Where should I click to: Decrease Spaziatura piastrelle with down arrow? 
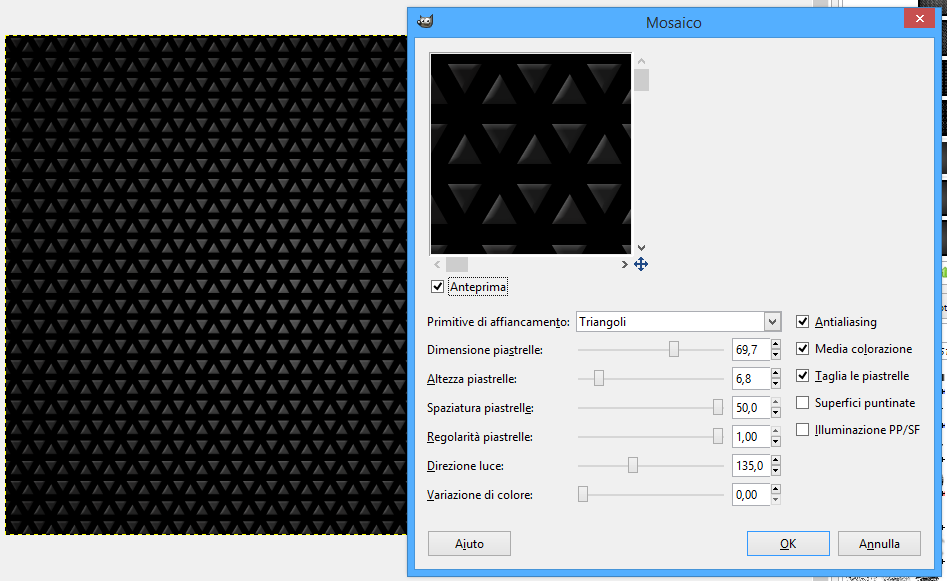click(x=775, y=413)
